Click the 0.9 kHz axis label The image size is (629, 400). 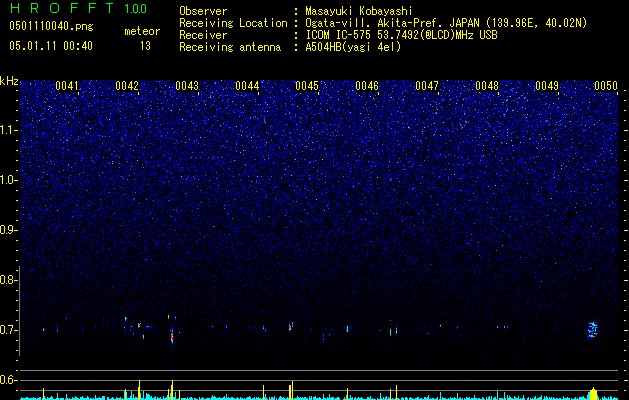point(8,229)
